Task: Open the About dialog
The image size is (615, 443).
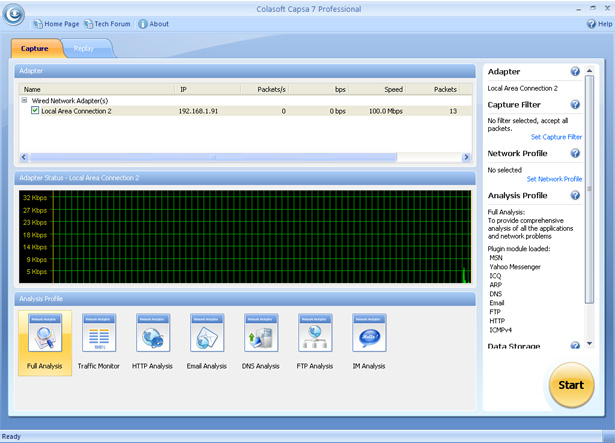Action: click(x=153, y=24)
